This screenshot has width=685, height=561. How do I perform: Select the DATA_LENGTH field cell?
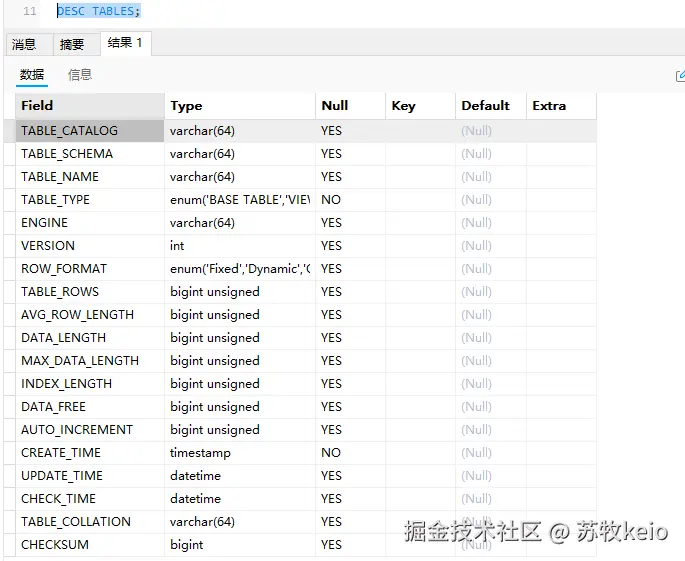[x=90, y=338]
